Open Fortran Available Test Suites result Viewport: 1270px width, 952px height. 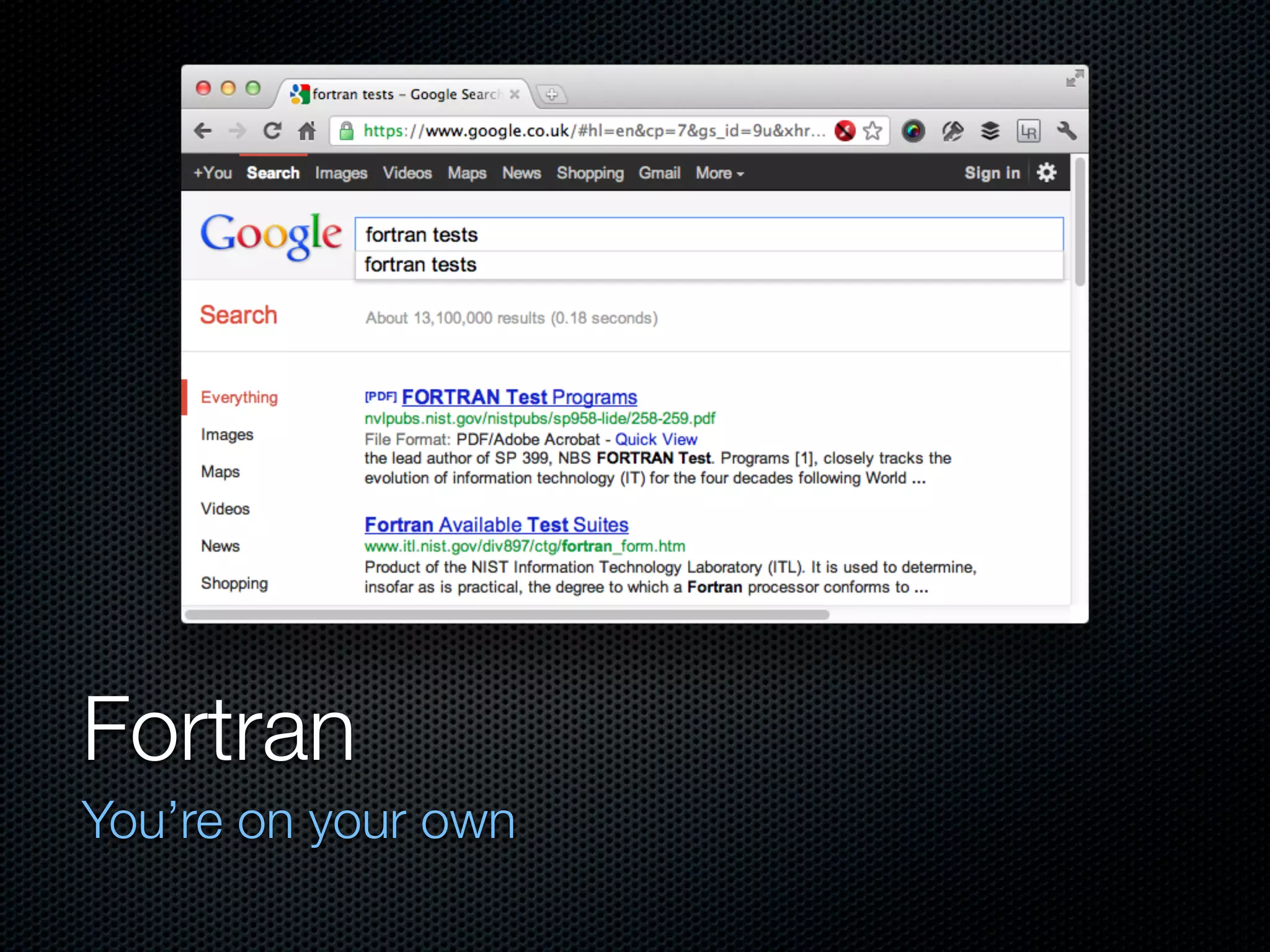click(496, 525)
